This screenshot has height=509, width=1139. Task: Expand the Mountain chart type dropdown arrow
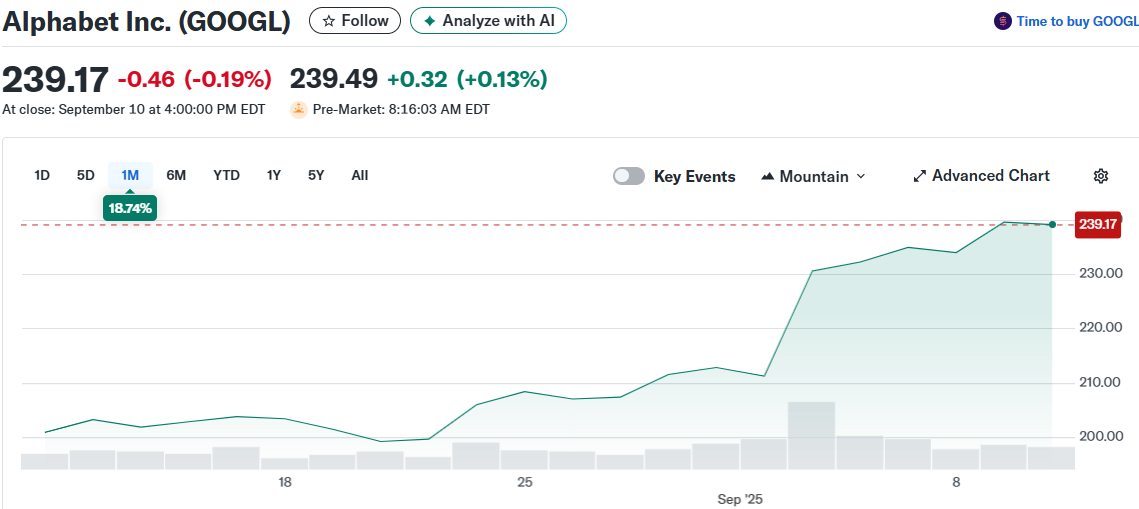click(x=861, y=176)
